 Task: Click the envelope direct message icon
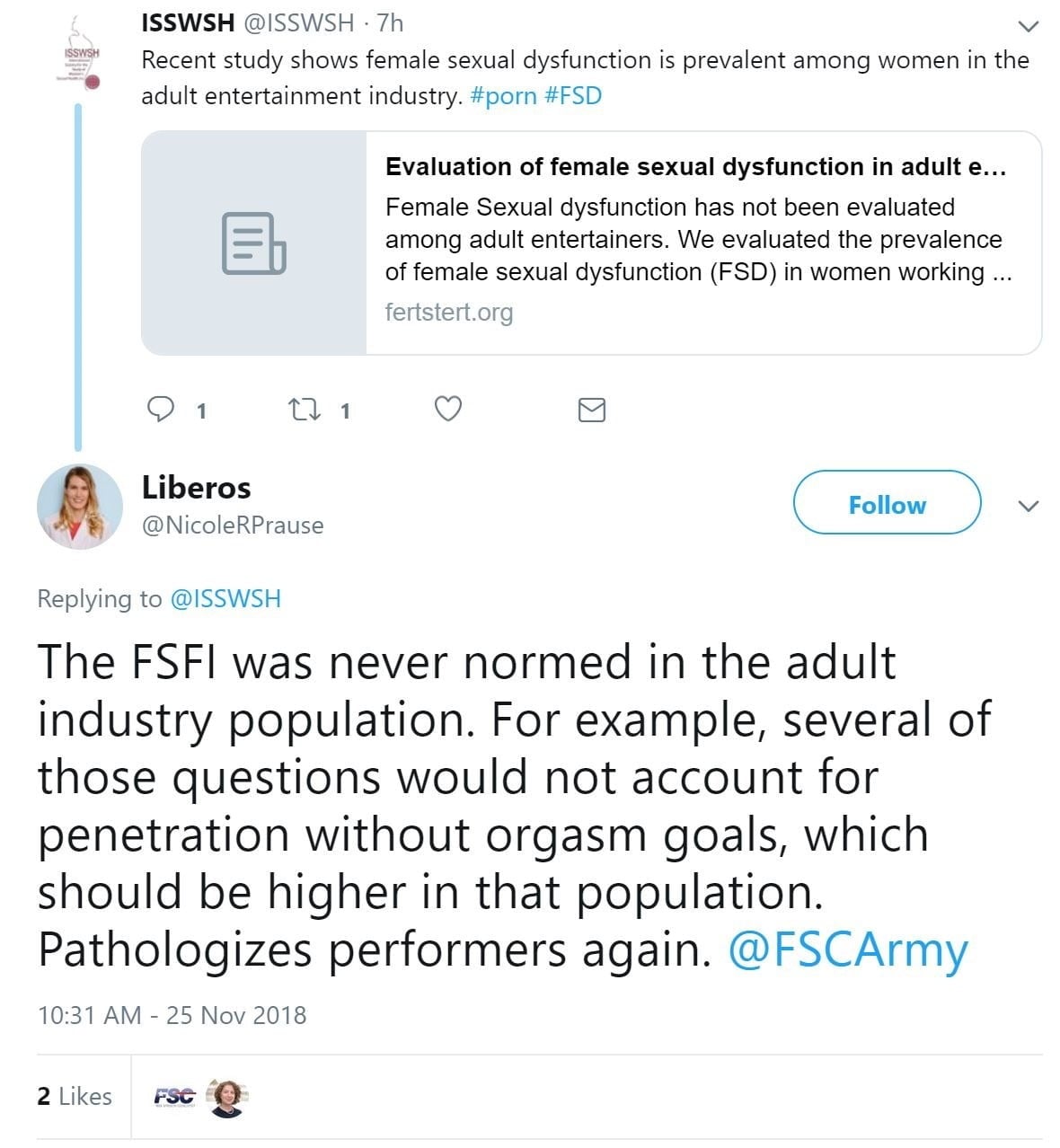(591, 411)
